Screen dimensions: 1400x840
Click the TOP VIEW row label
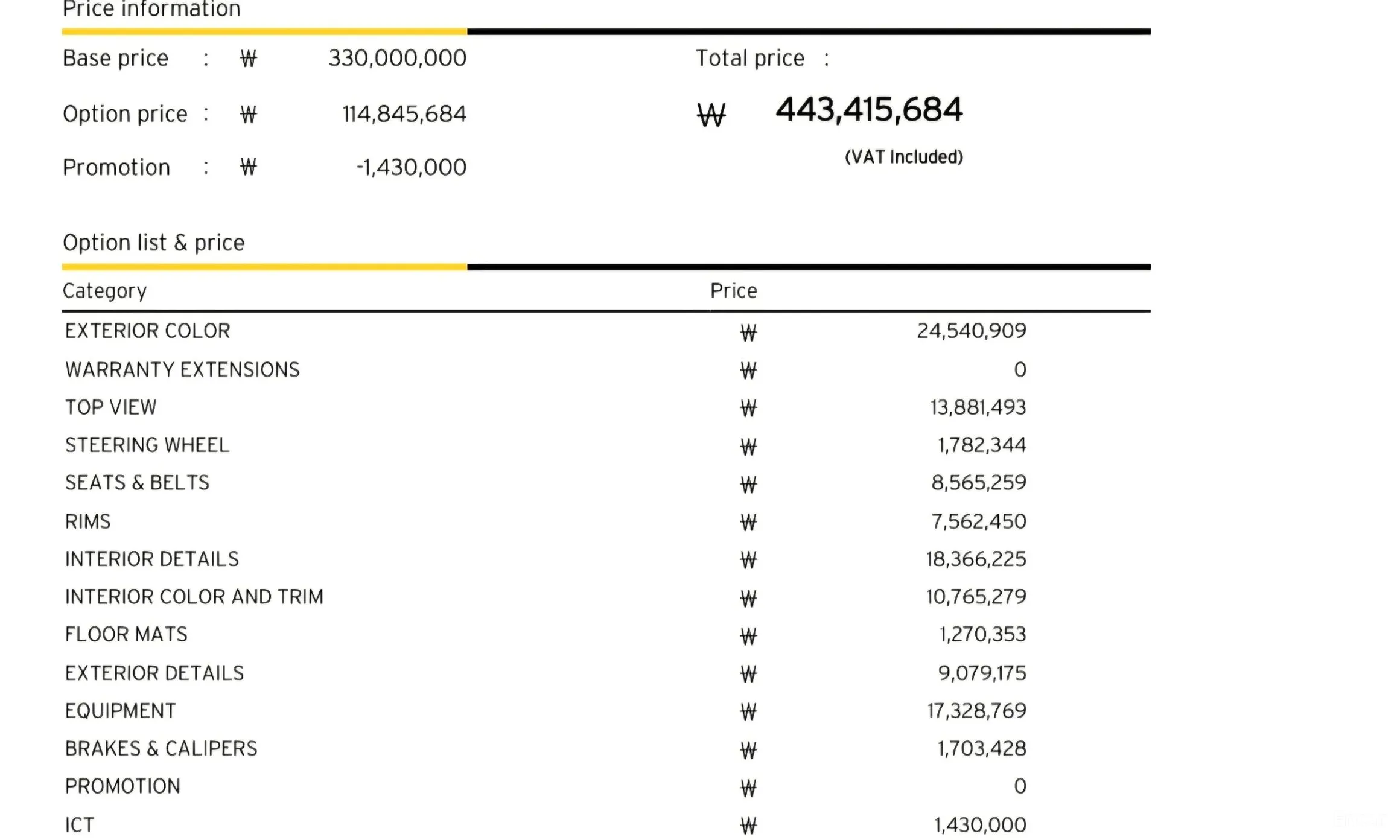111,407
